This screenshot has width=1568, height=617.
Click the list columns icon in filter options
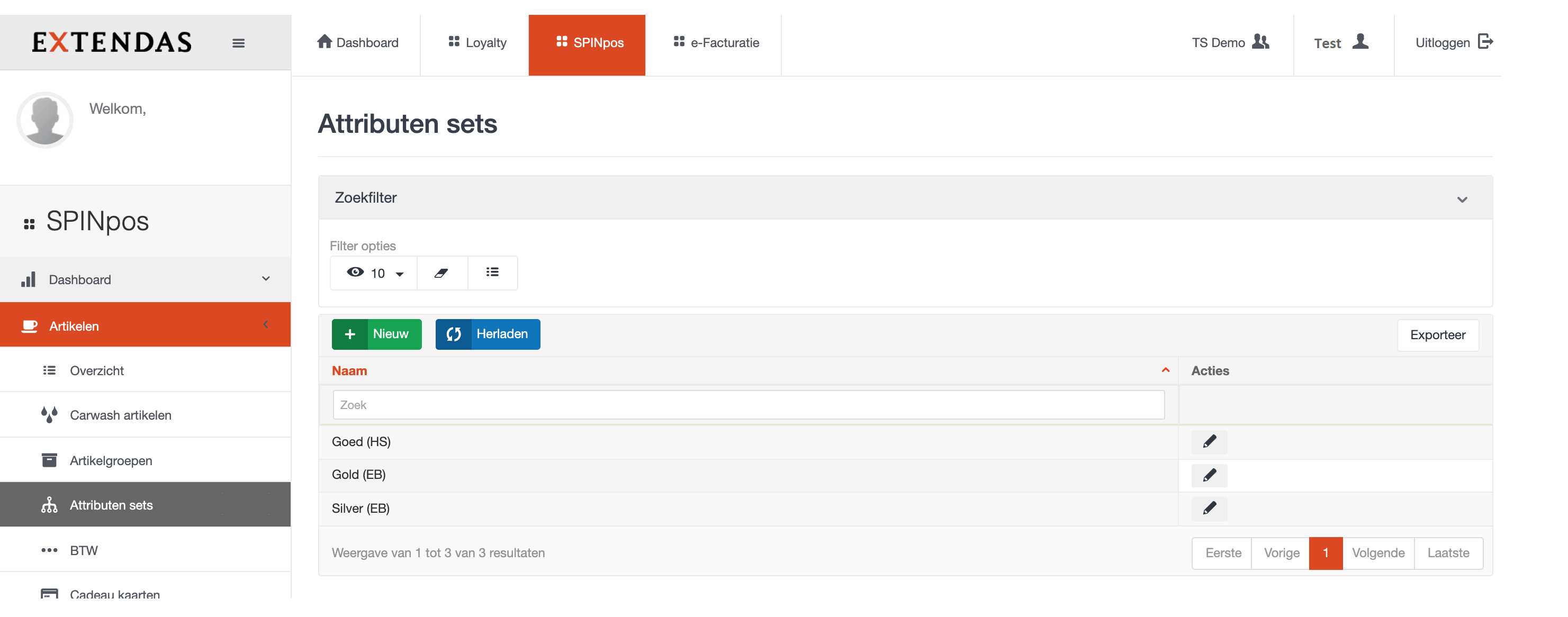[x=492, y=273]
